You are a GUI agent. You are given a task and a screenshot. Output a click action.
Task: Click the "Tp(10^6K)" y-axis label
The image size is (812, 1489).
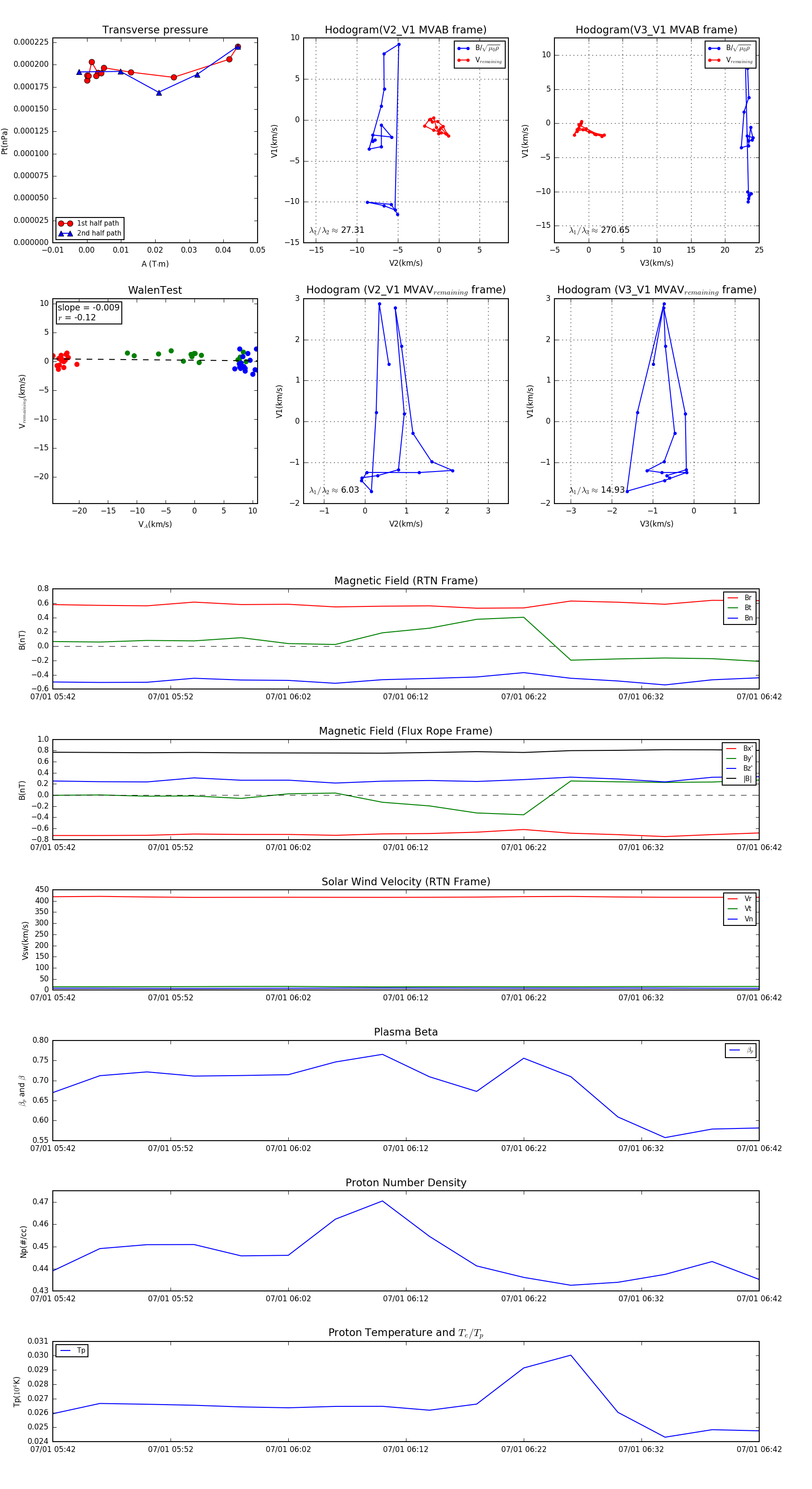pos(17,1392)
